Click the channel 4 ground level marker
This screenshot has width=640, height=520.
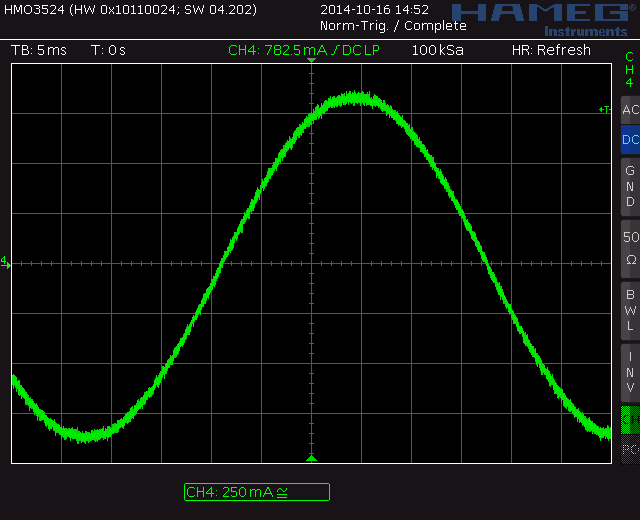click(x=5, y=262)
